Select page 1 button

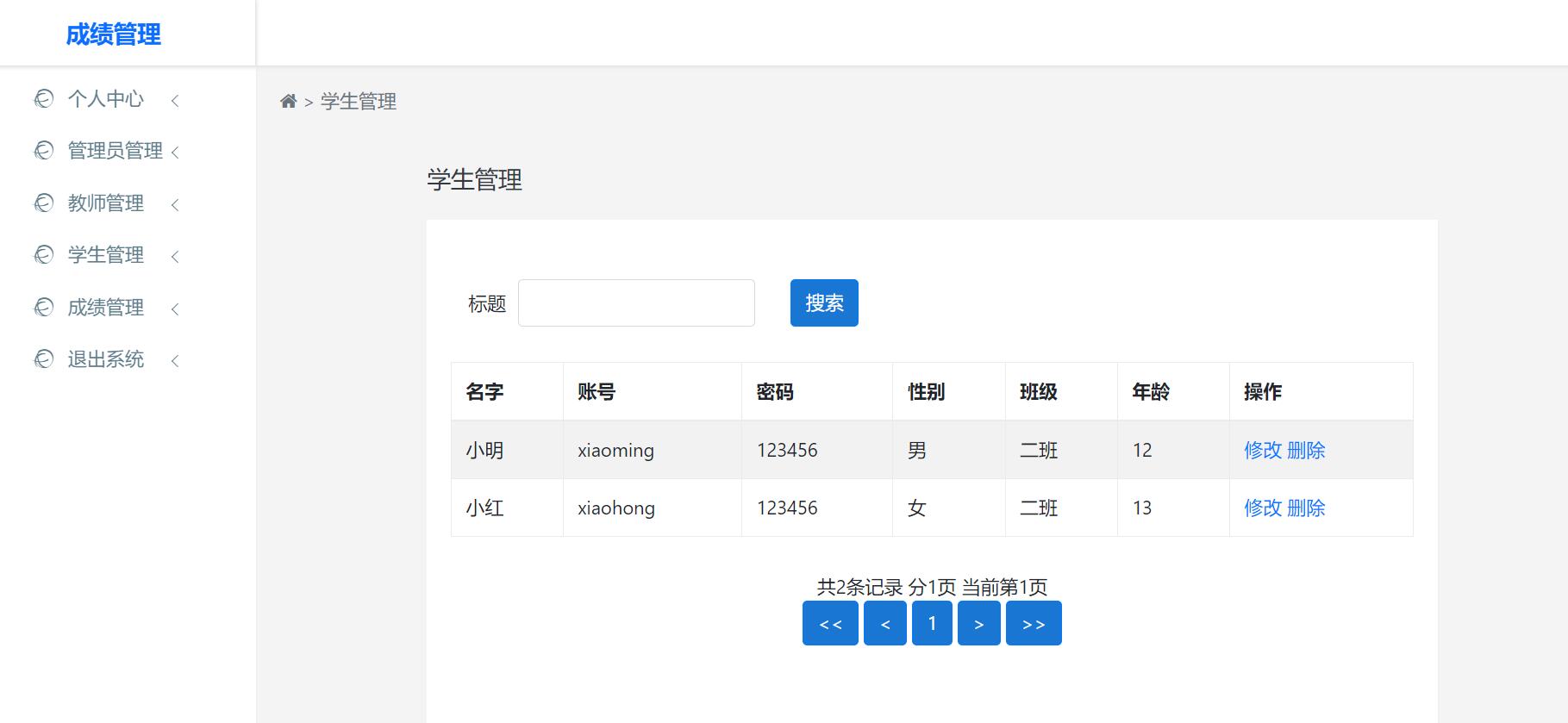(x=932, y=623)
